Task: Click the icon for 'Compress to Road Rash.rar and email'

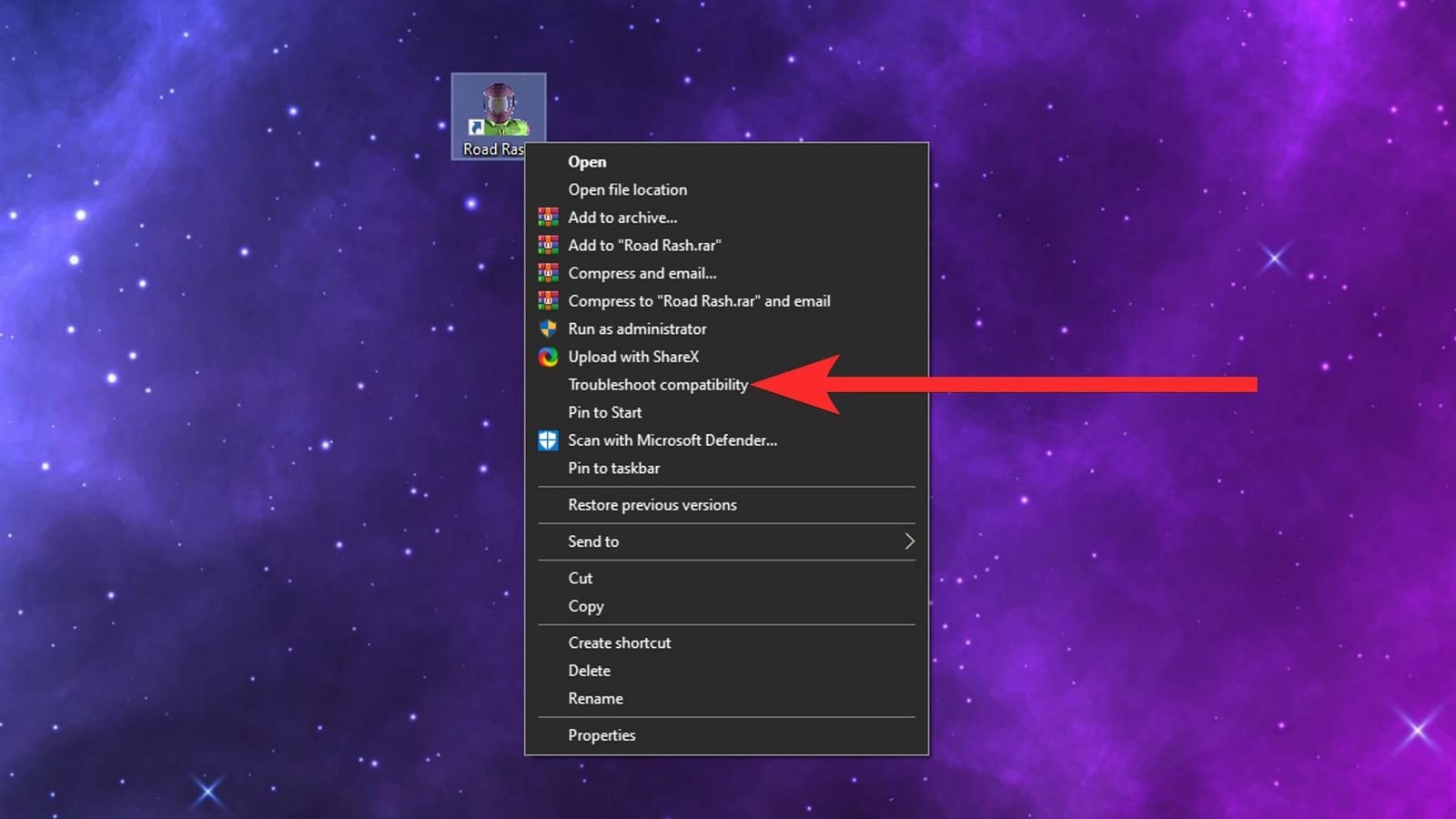Action: pos(549,300)
